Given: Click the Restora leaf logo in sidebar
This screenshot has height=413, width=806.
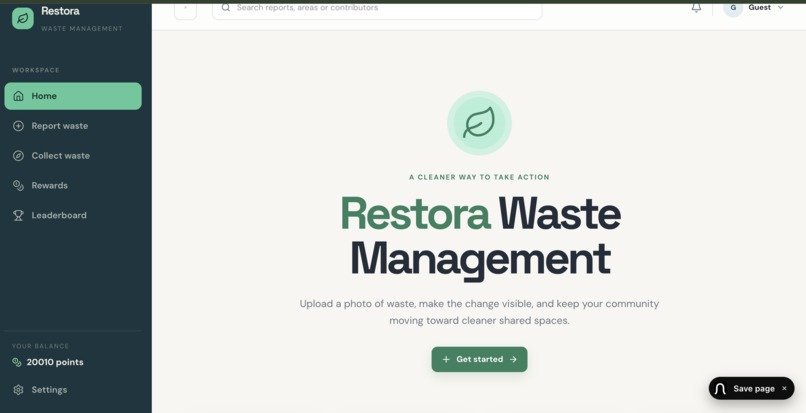Looking at the screenshot, I should (x=23, y=19).
